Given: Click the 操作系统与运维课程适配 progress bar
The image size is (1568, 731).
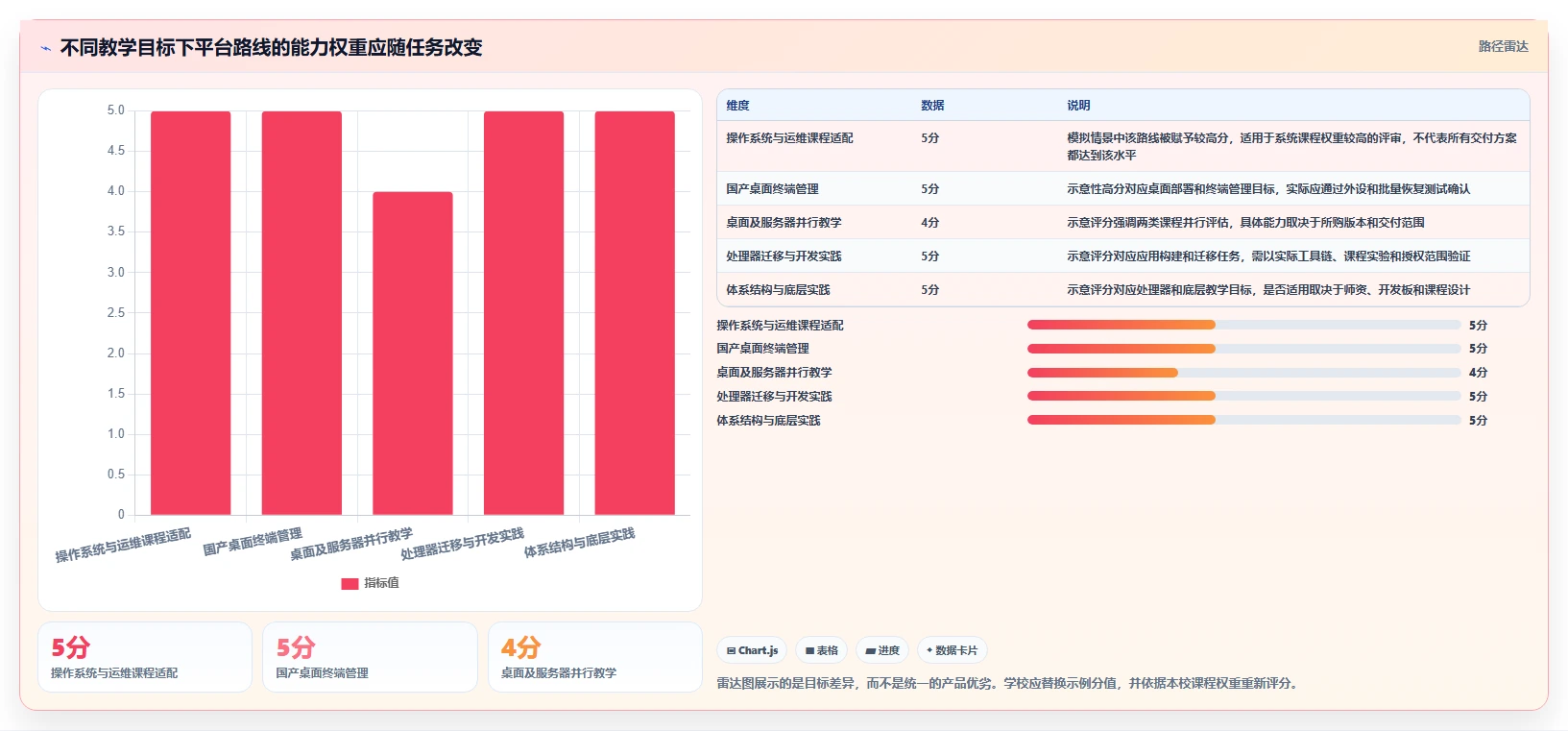Looking at the screenshot, I should pos(1243,325).
